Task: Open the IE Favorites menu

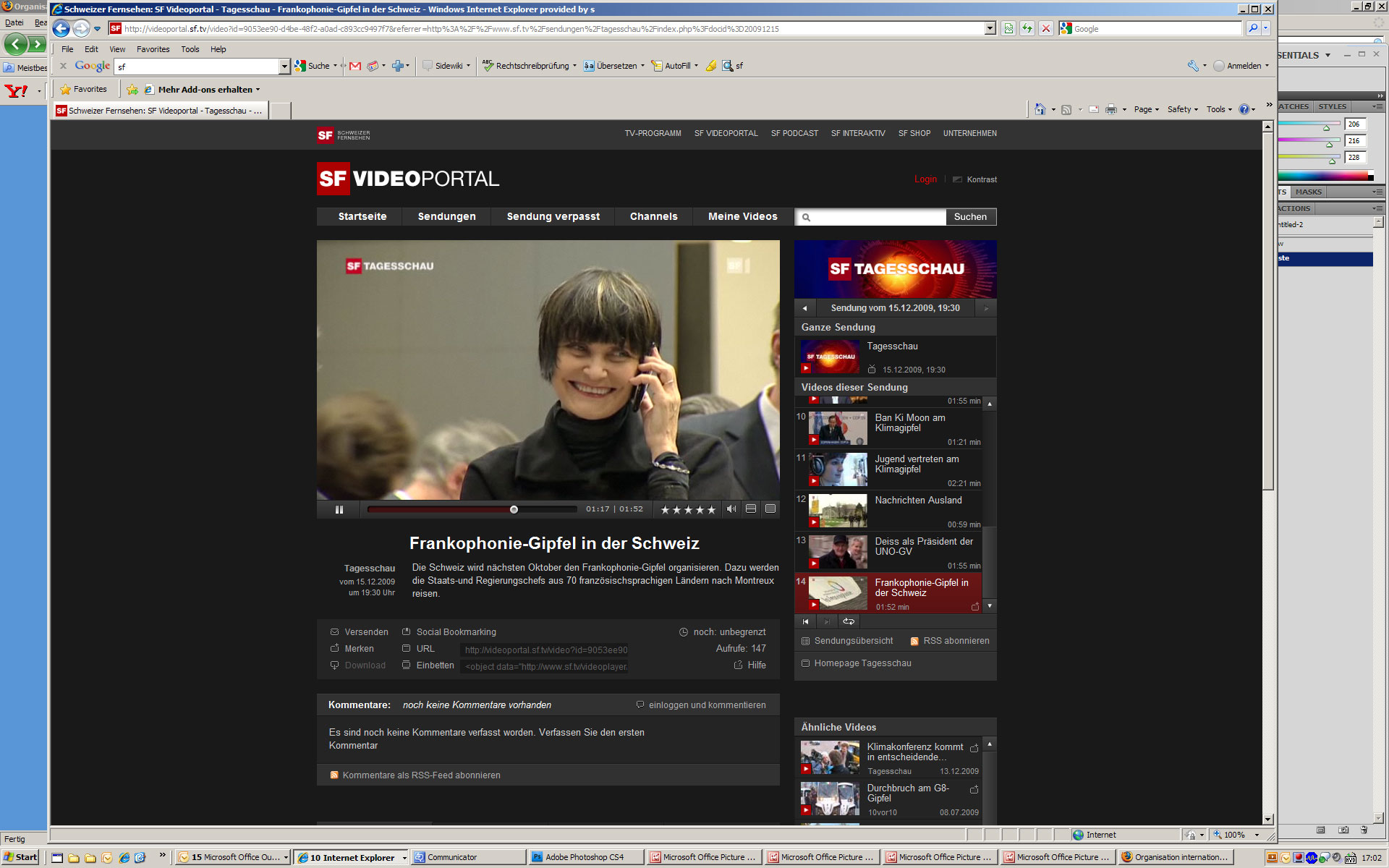Action: [153, 49]
